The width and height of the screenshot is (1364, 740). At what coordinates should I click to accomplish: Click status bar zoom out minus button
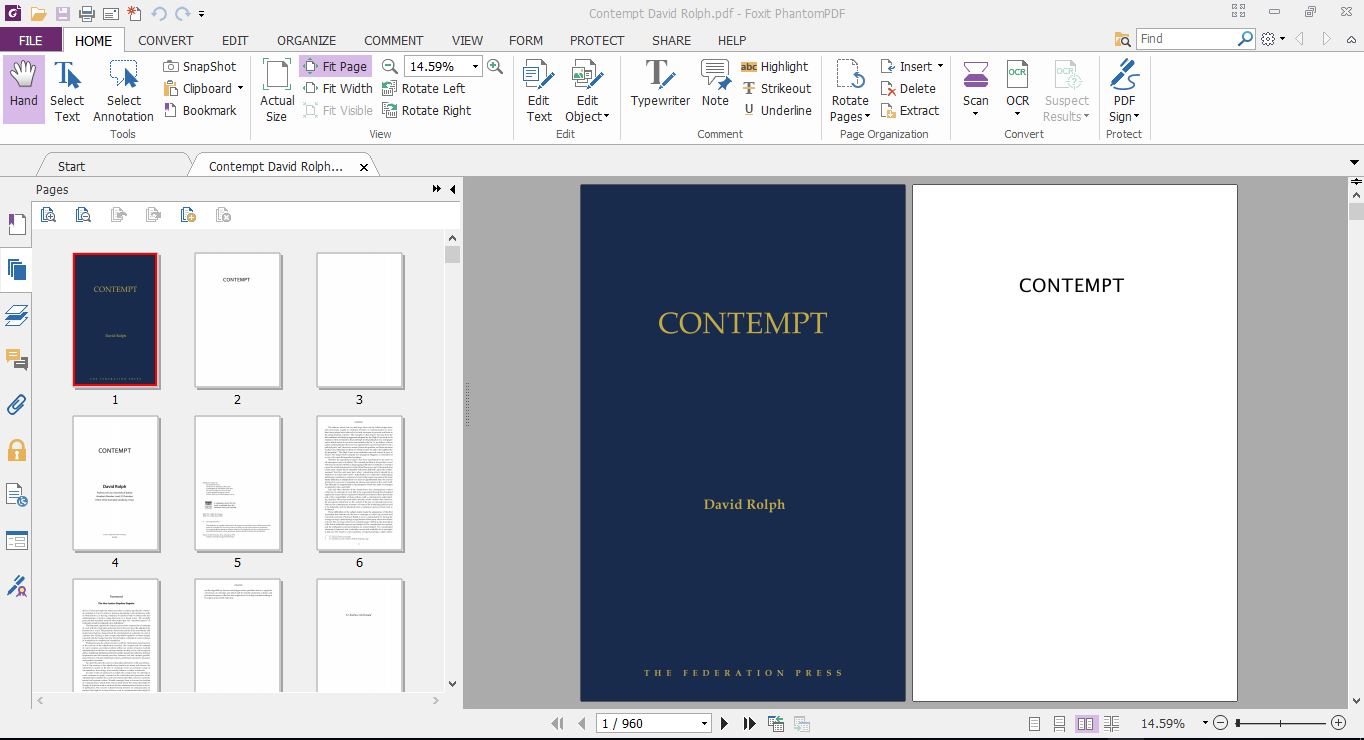1220,723
